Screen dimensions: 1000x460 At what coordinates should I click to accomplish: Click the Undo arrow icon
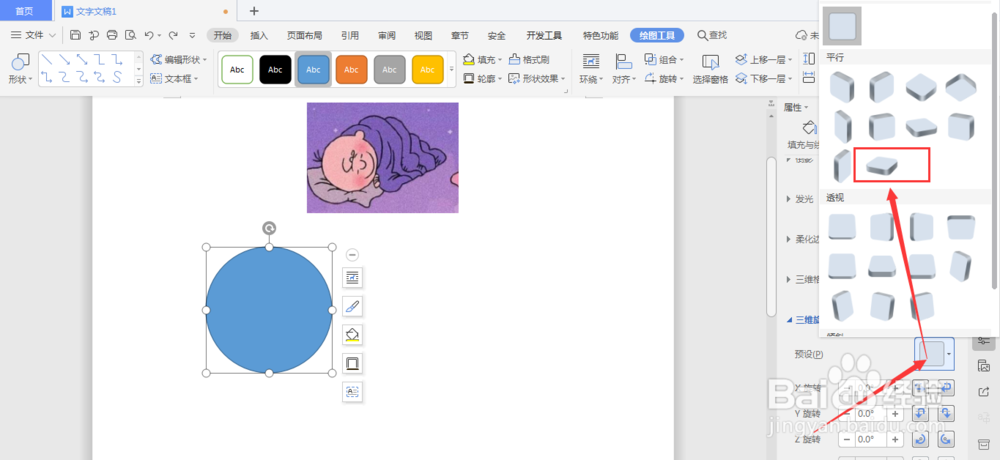(x=149, y=35)
